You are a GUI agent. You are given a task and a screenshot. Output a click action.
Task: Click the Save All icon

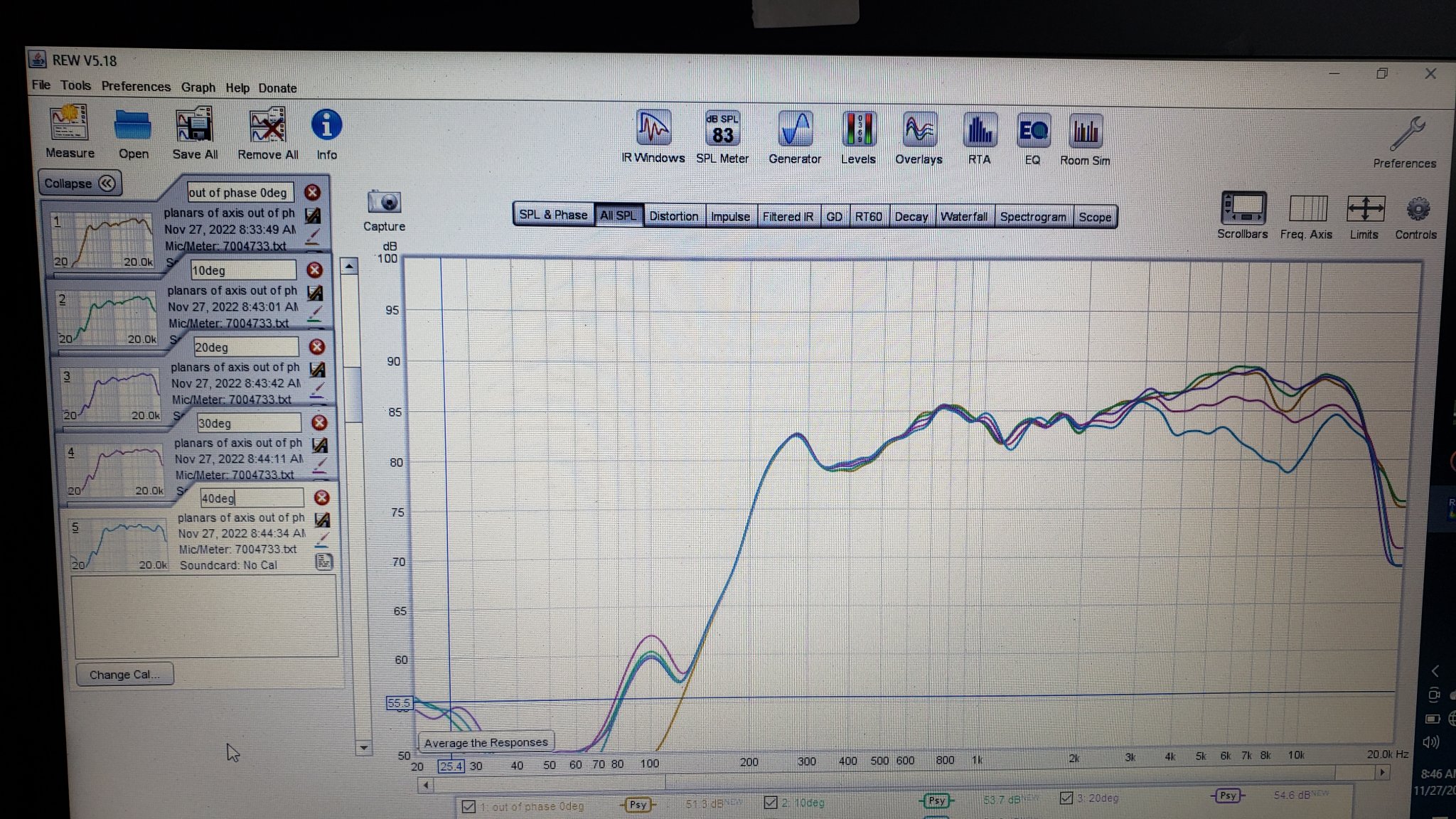(x=194, y=126)
